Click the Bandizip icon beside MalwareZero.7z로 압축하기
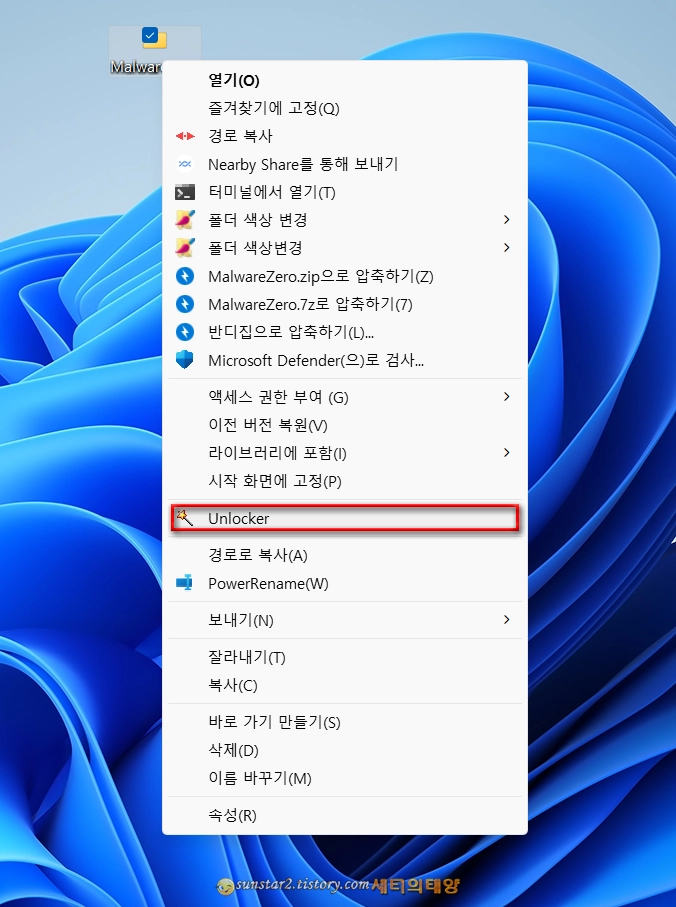This screenshot has height=907, width=676. click(x=185, y=304)
